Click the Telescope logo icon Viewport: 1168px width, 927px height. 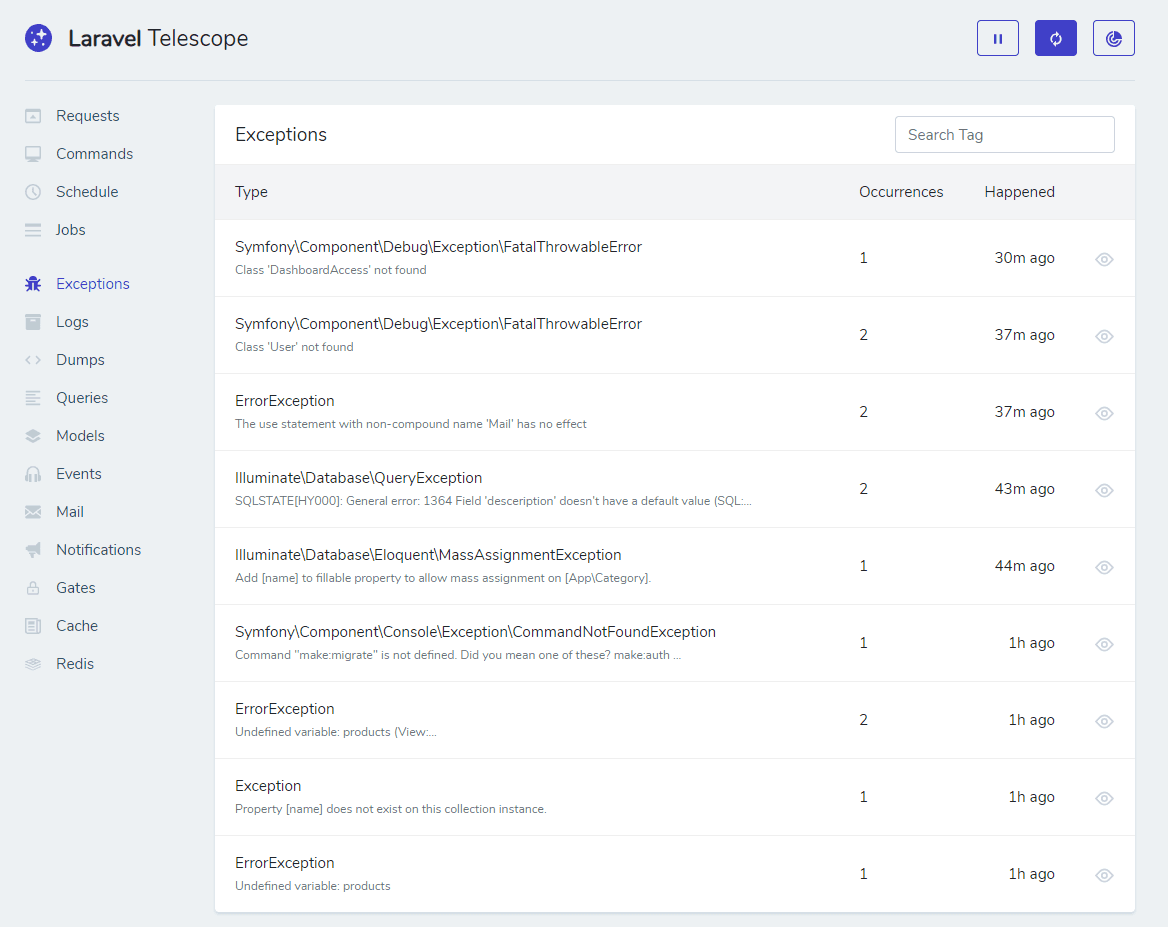[x=38, y=38]
